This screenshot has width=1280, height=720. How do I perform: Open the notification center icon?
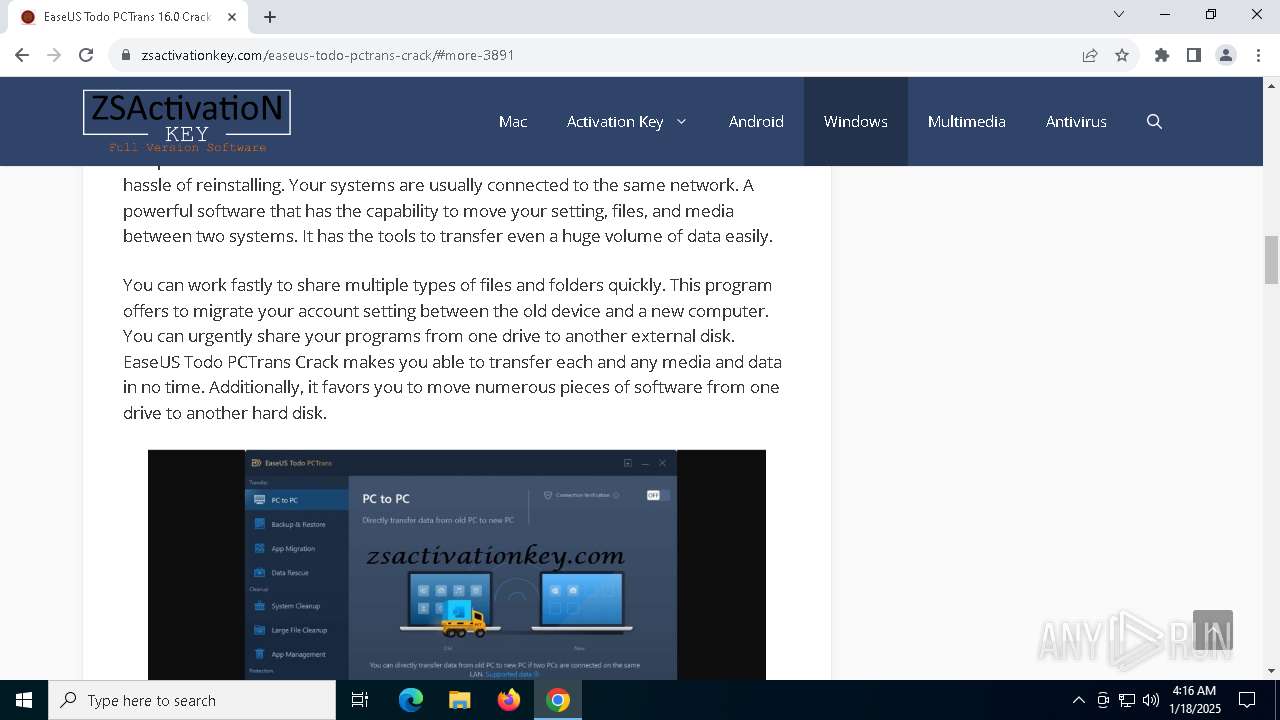pos(1247,700)
